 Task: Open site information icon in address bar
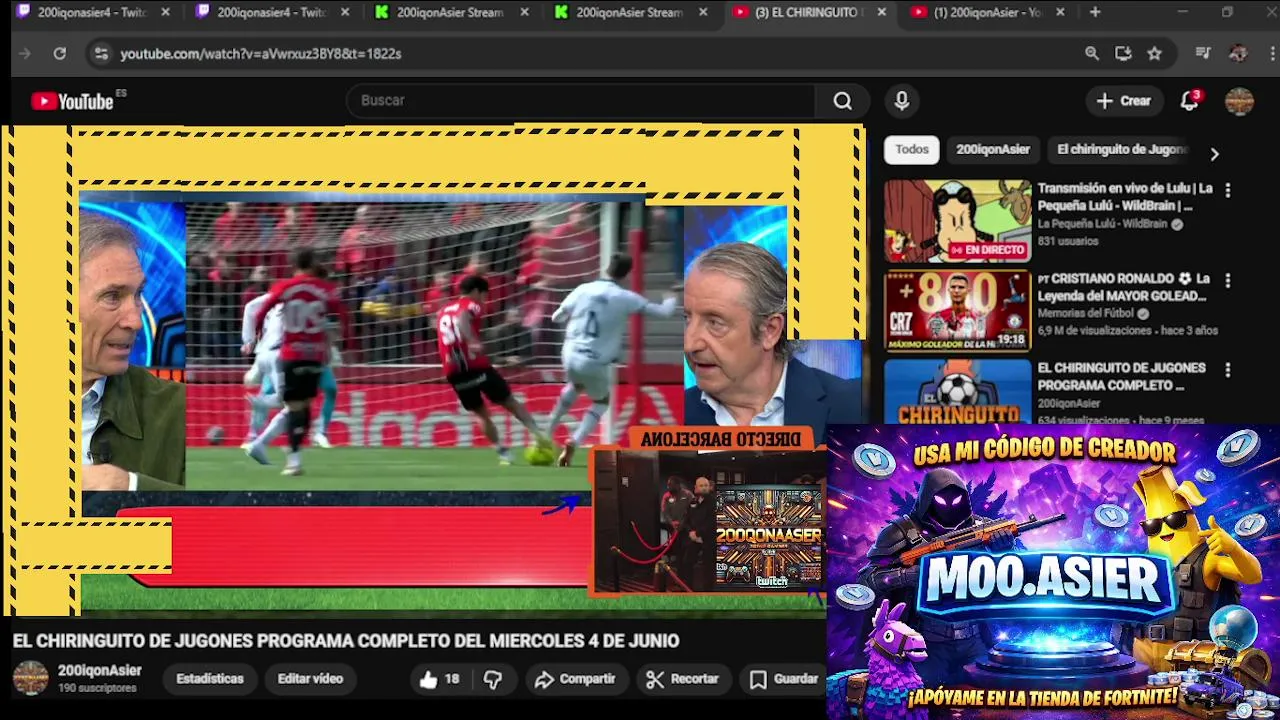click(100, 54)
